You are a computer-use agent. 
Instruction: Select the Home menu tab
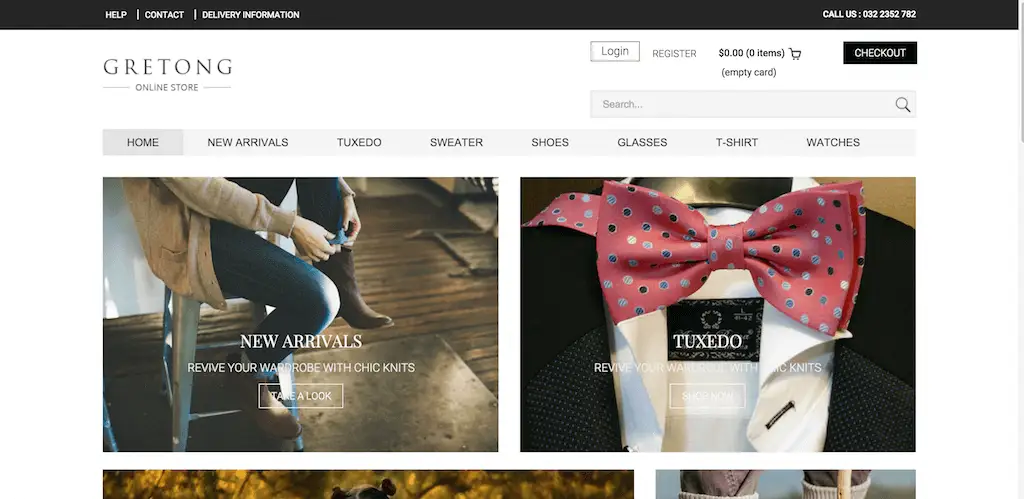click(143, 143)
